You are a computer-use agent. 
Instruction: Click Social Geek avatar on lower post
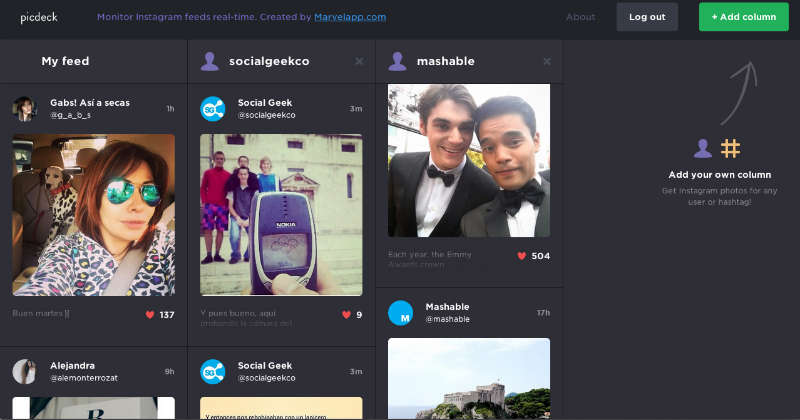click(213, 372)
